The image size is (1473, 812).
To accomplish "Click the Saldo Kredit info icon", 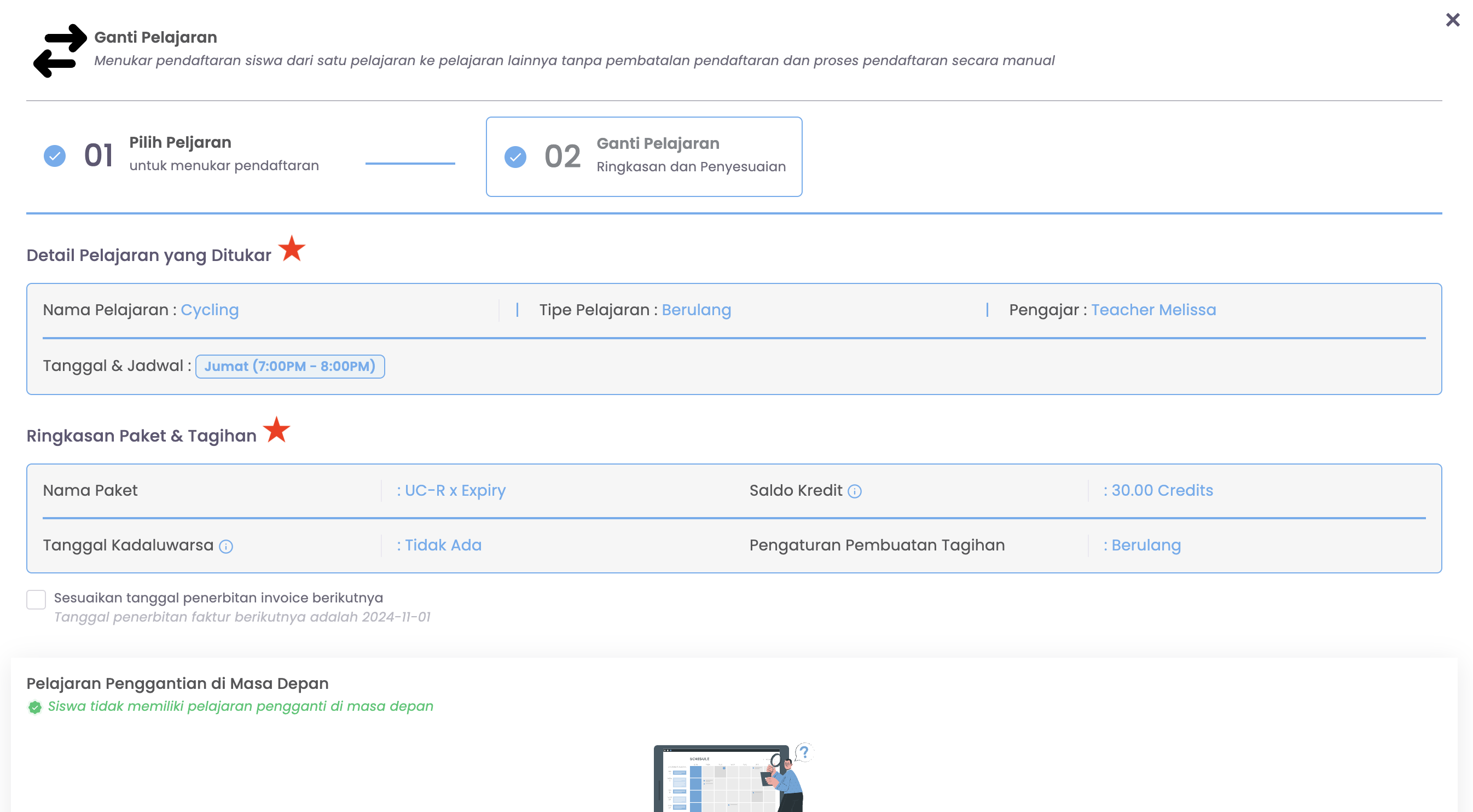I will [x=854, y=491].
